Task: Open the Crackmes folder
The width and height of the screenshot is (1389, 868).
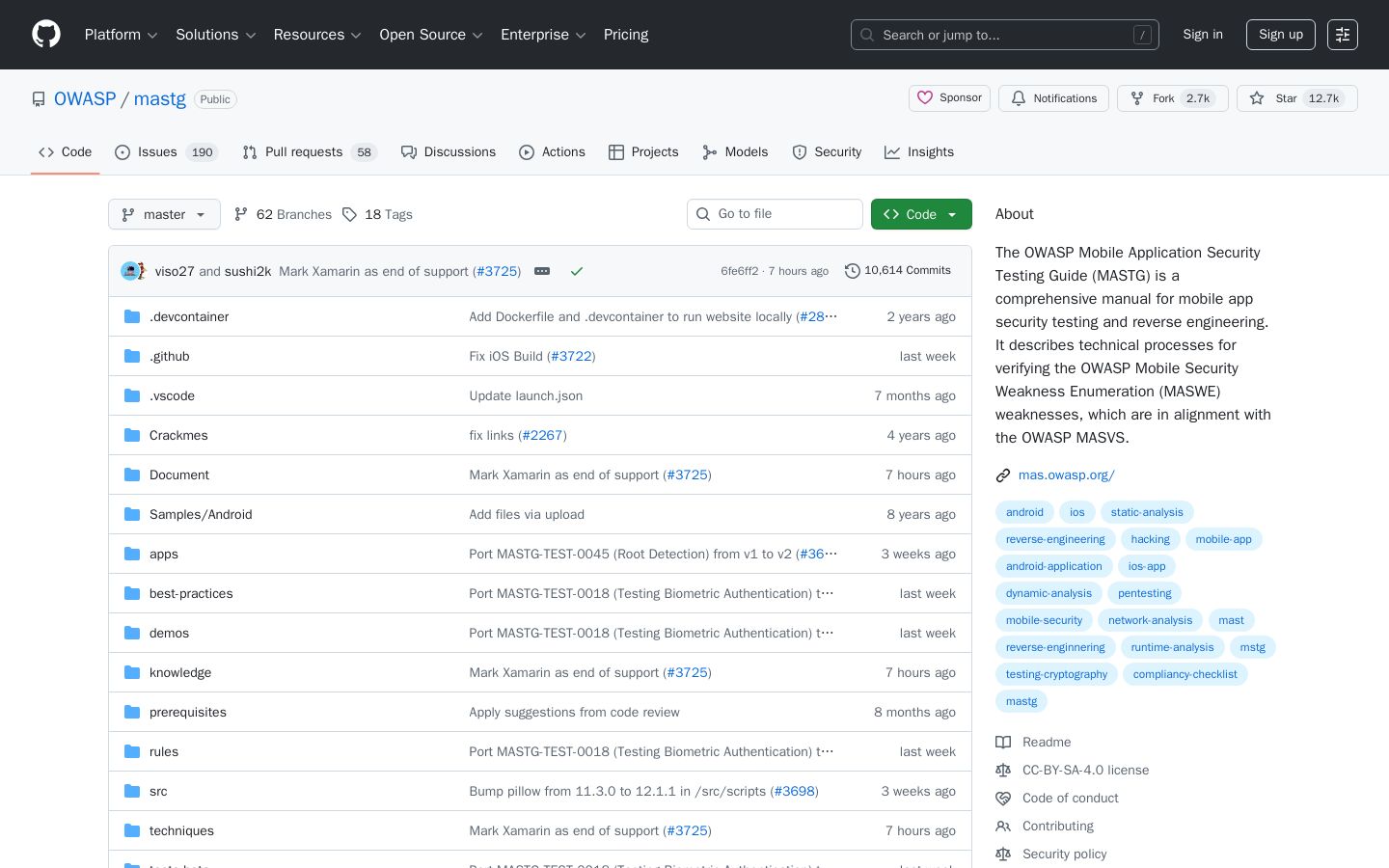Action: click(x=178, y=435)
